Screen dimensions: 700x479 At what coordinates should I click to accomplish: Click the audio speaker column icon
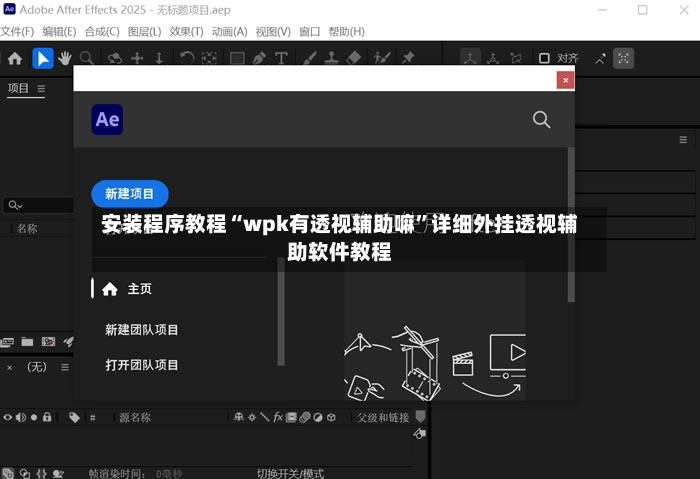point(21,418)
